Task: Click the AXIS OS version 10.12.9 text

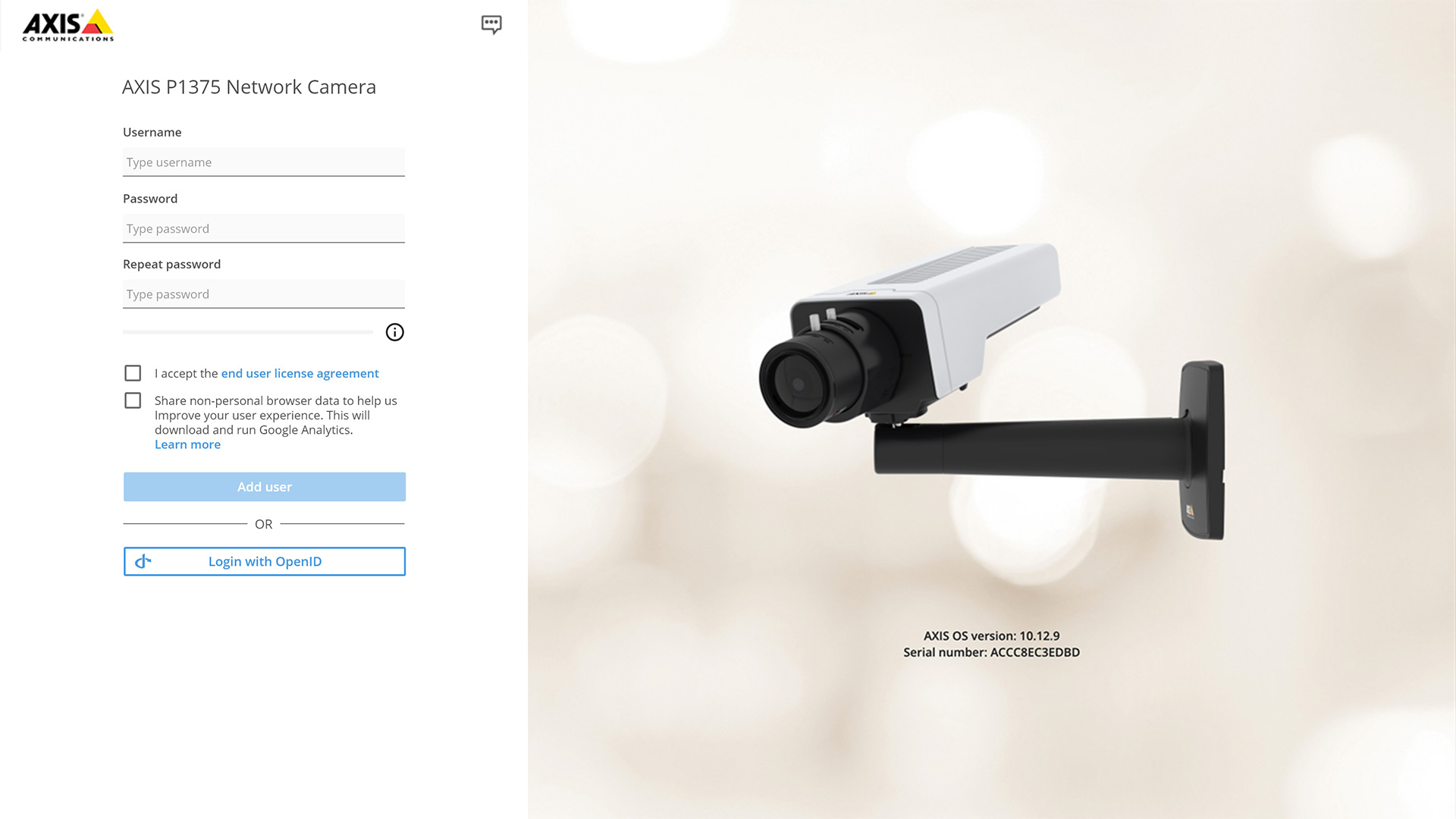Action: 991,636
